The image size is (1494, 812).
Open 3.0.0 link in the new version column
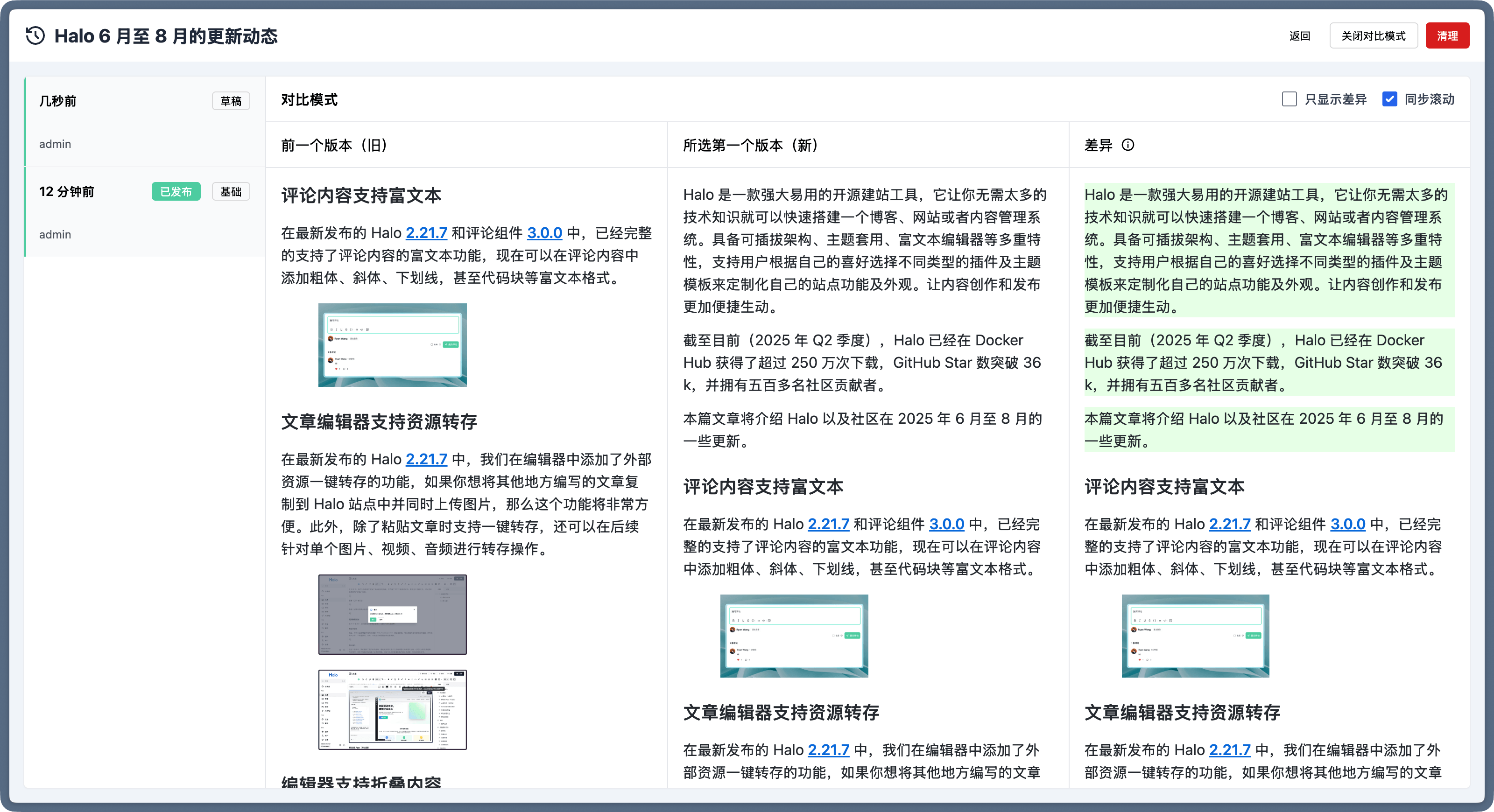[x=946, y=524]
